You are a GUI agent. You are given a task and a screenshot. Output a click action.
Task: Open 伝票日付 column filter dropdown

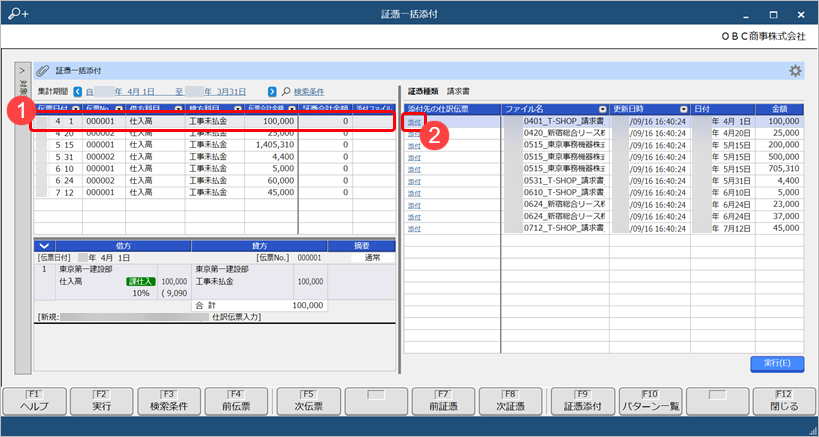76,109
